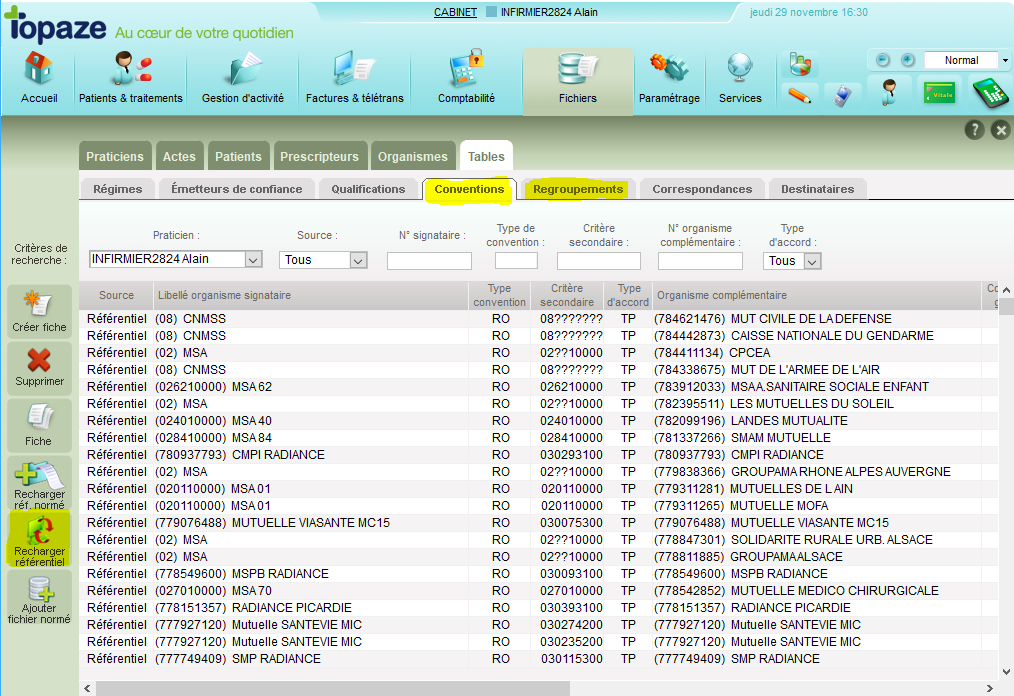Click the Topaze logo
Screen dimensions: 1014x696
[56, 26]
